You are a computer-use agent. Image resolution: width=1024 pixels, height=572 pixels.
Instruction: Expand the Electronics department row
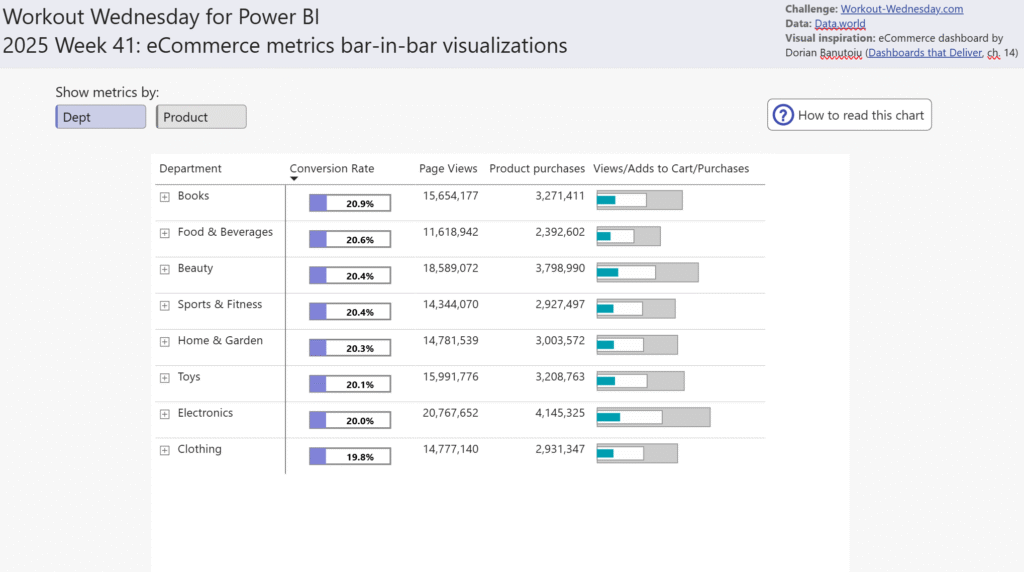click(165, 414)
